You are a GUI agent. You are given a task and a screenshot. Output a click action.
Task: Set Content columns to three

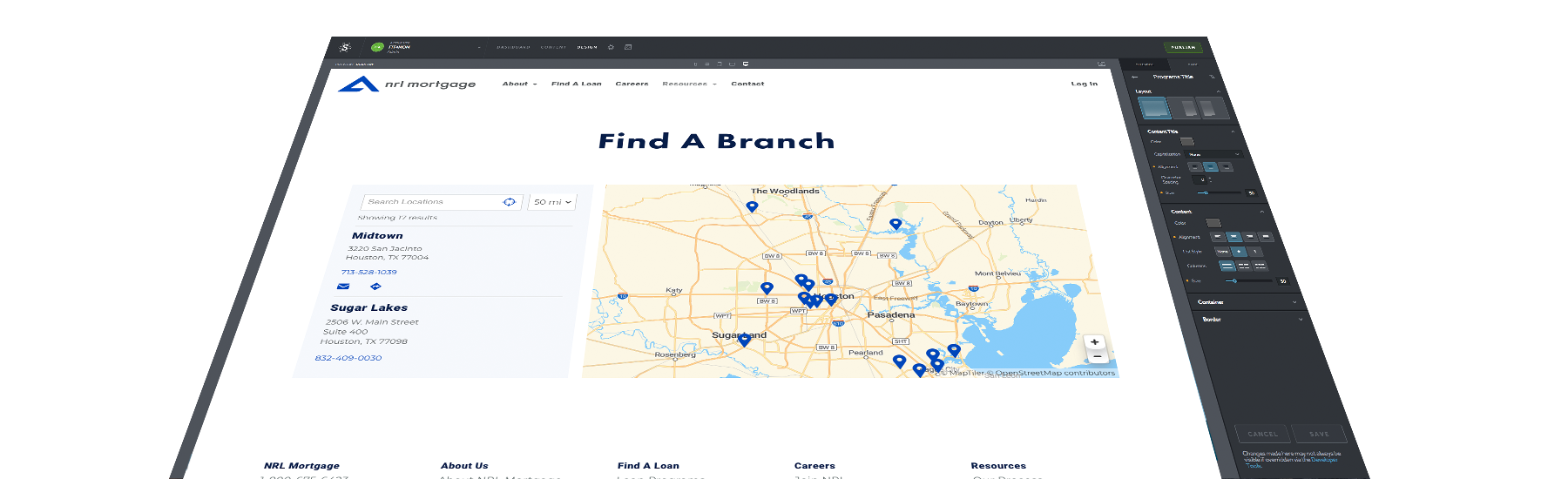point(1260,266)
